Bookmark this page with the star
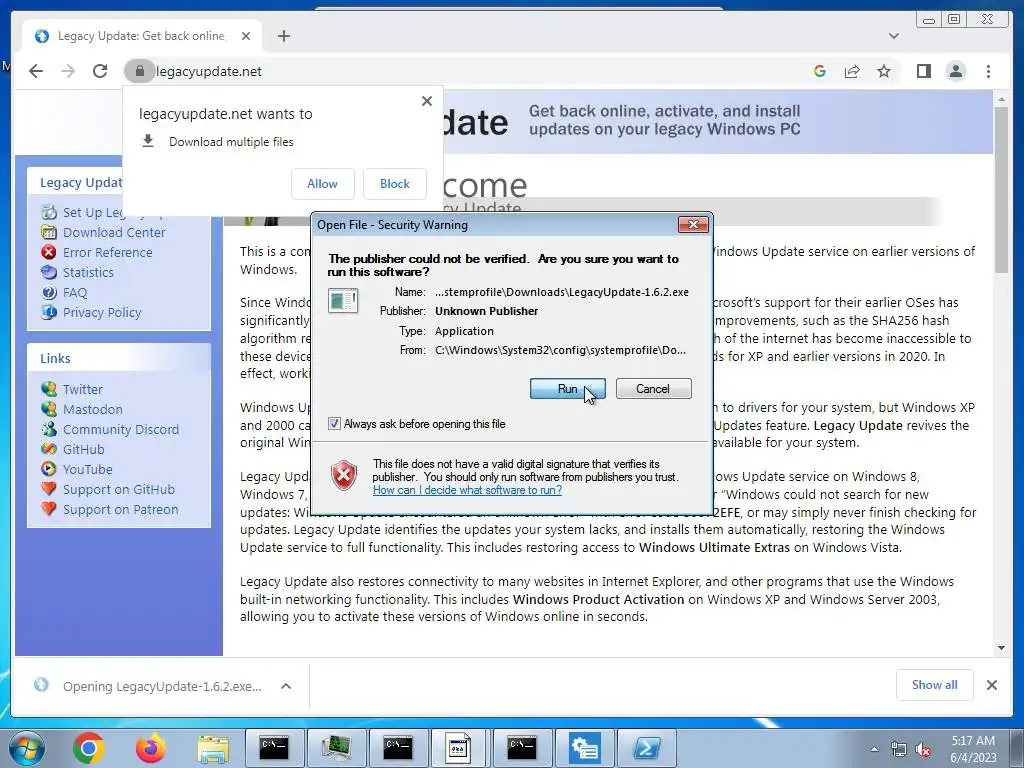The height and width of the screenshot is (768, 1024). 884,71
